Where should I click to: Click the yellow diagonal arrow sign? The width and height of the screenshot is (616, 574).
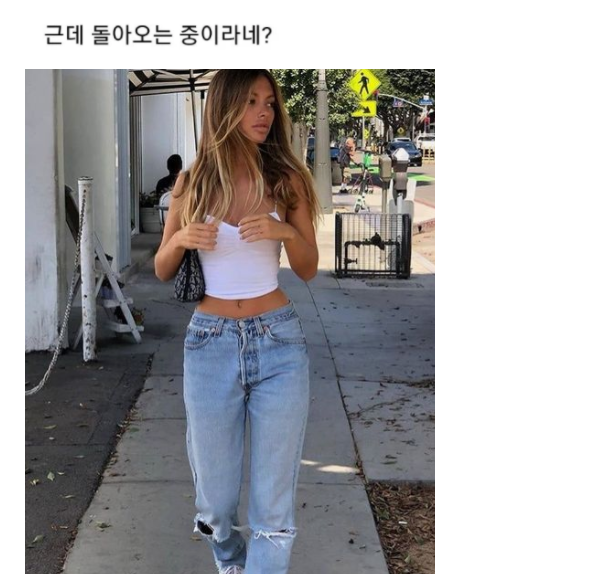365,109
